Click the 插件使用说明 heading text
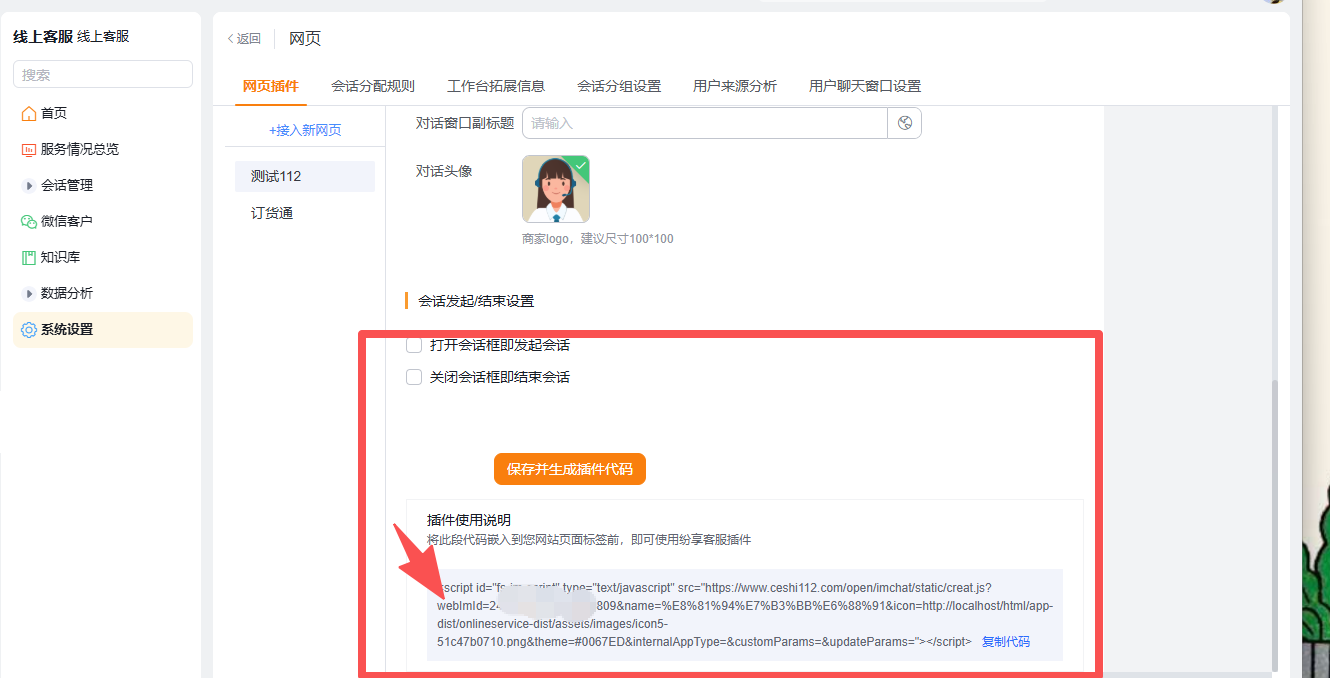Viewport: 1330px width, 678px height. pos(469,520)
